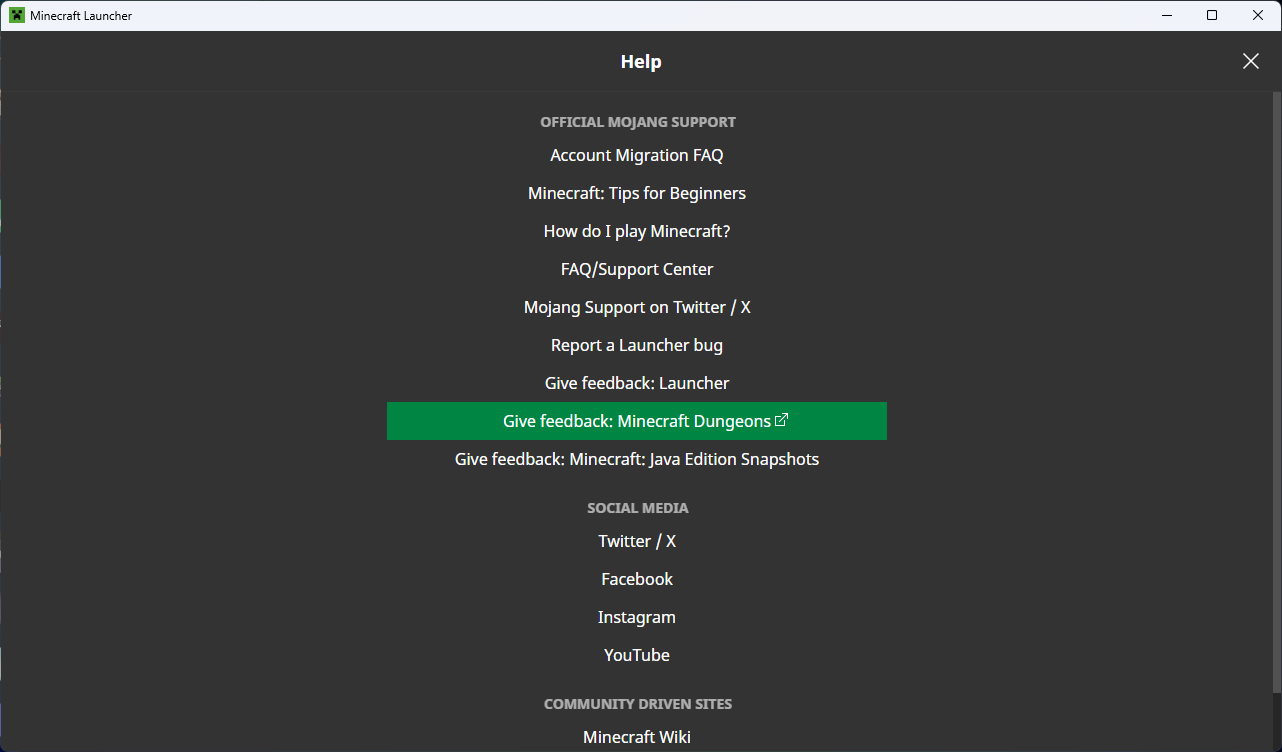The height and width of the screenshot is (752, 1282).
Task: Select Report a Launcher bug
Action: 637,345
